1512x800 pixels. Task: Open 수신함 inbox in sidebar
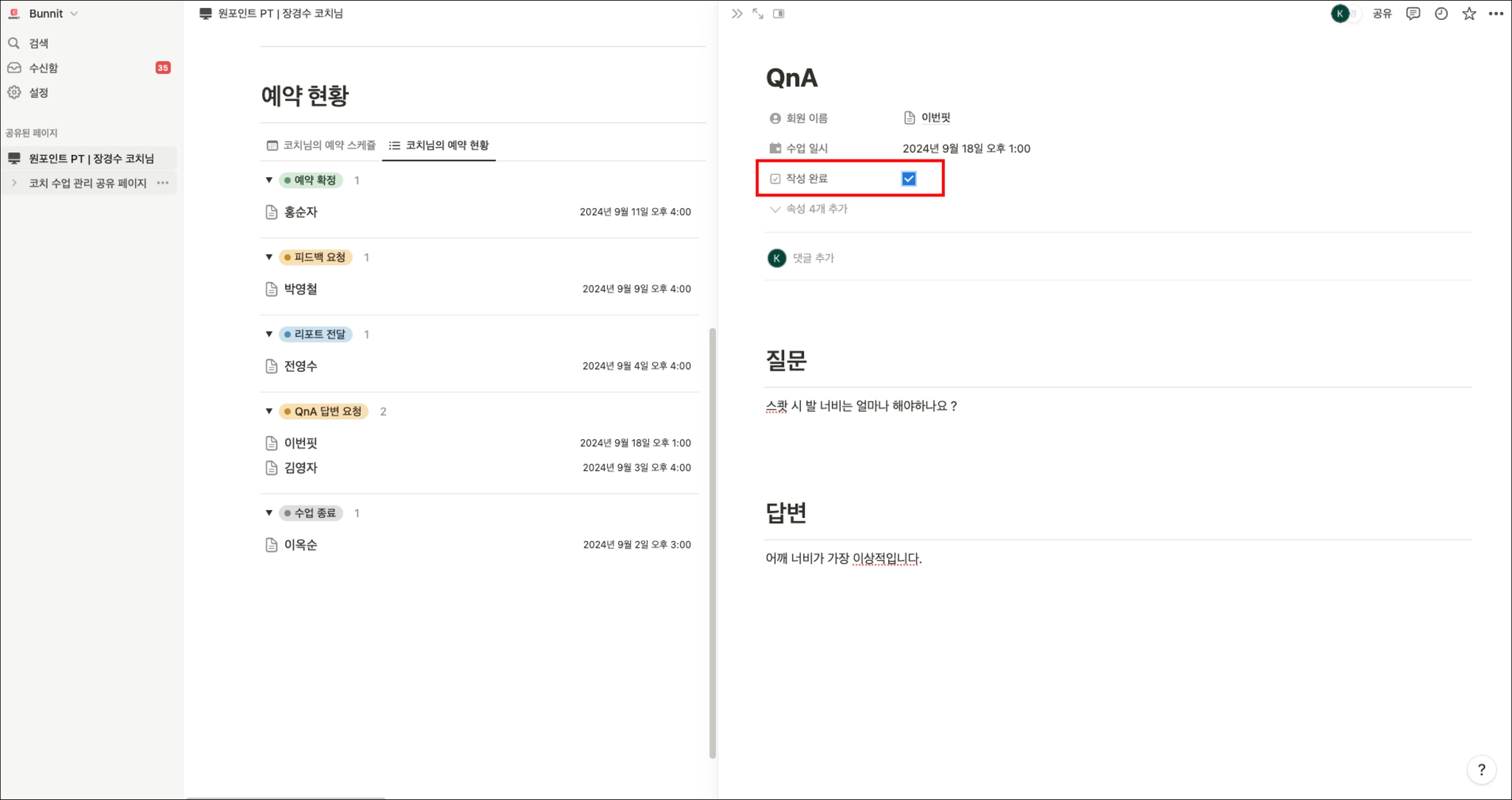pyautogui.click(x=44, y=68)
